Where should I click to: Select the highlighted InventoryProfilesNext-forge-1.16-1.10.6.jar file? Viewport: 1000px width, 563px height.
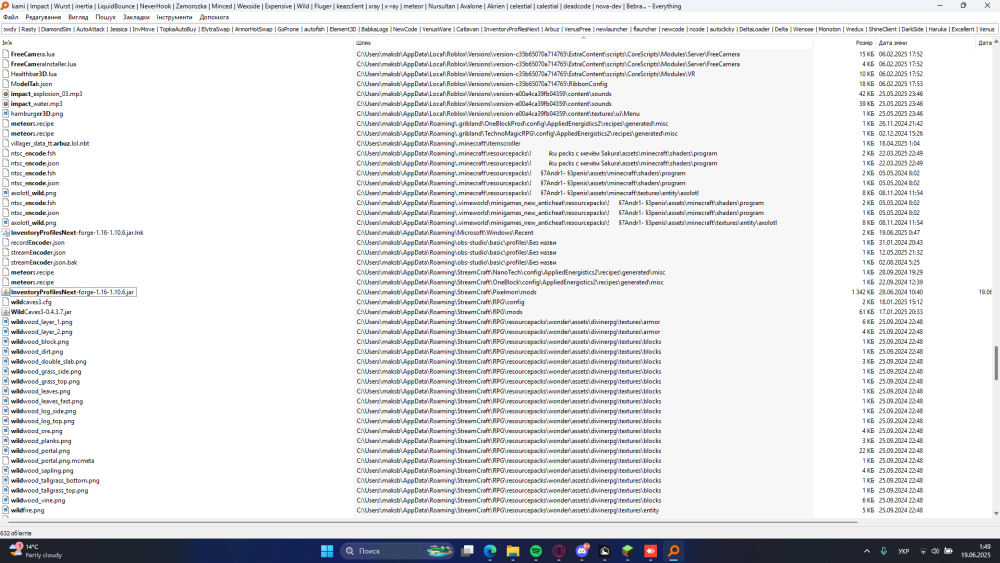click(x=73, y=292)
